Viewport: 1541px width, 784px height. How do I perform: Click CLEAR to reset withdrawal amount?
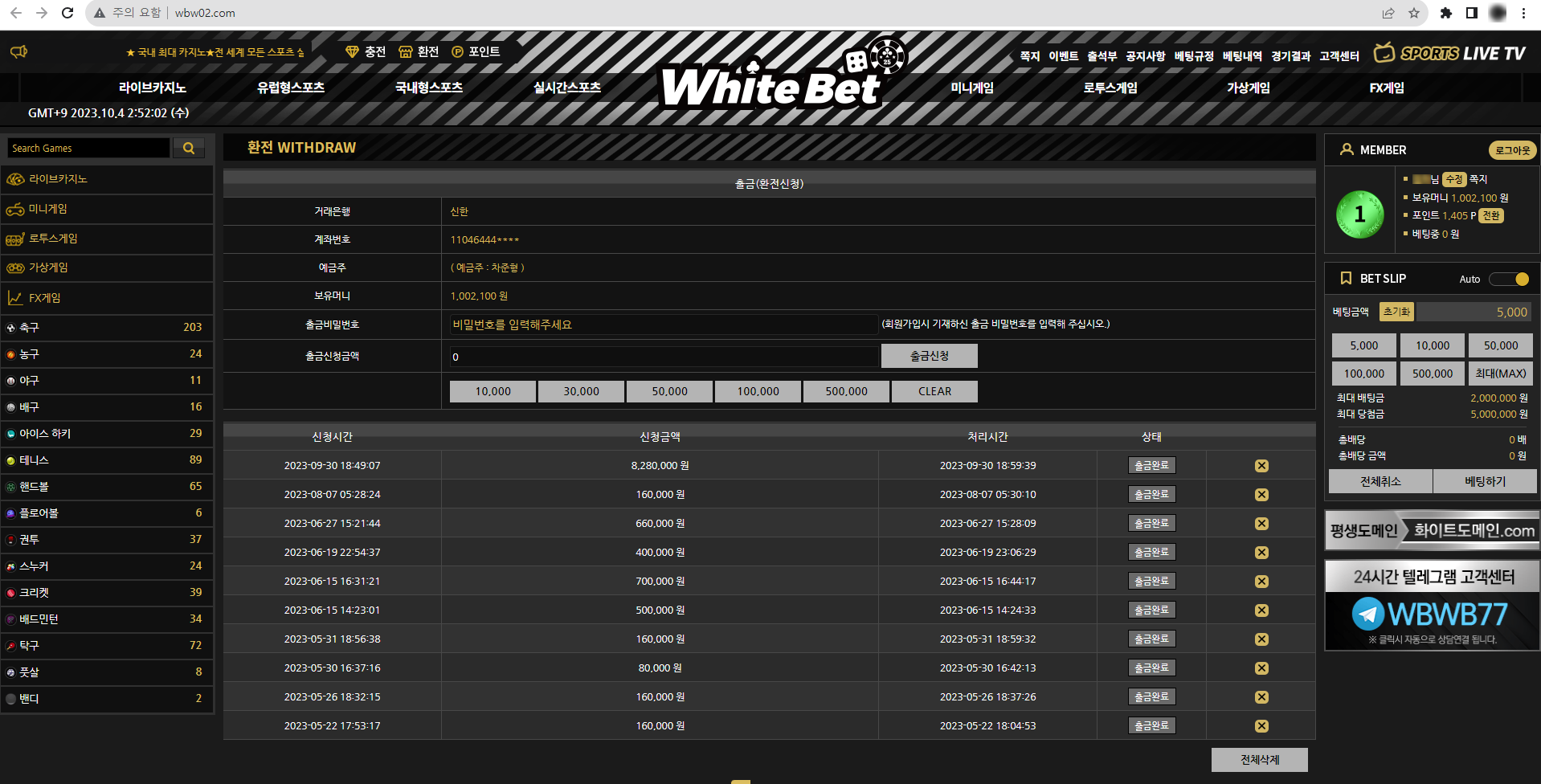coord(934,391)
